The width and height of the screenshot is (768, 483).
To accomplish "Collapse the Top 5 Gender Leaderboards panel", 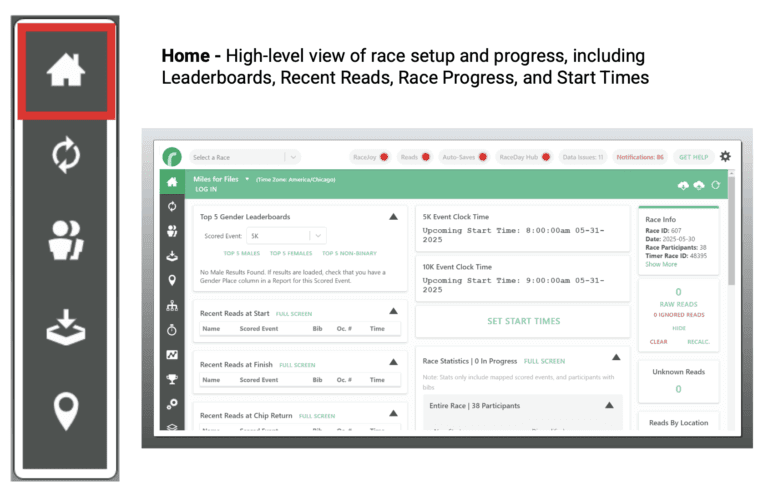I will [x=393, y=215].
